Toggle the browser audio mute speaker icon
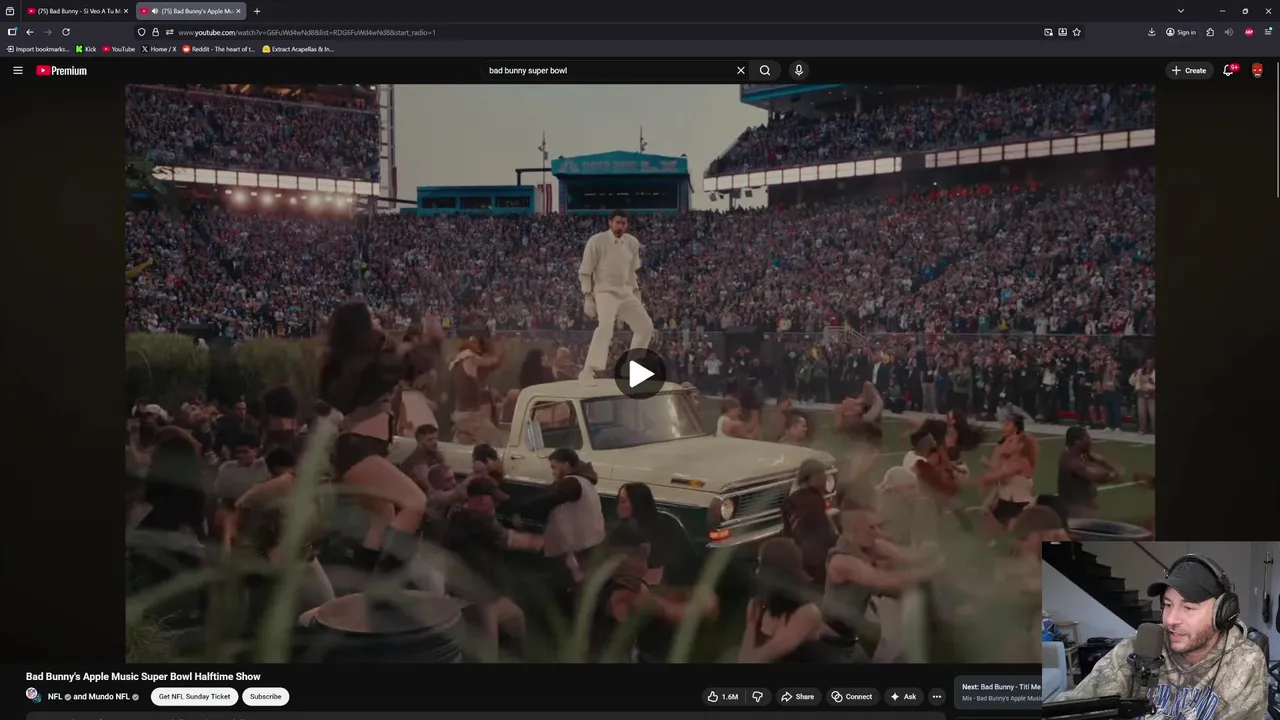The height and width of the screenshot is (720, 1280). [1229, 32]
